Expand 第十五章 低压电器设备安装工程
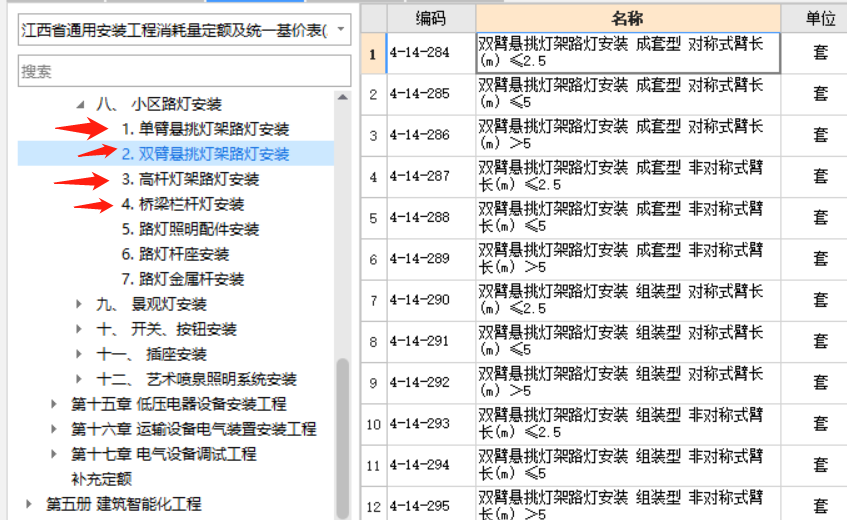 53,404
